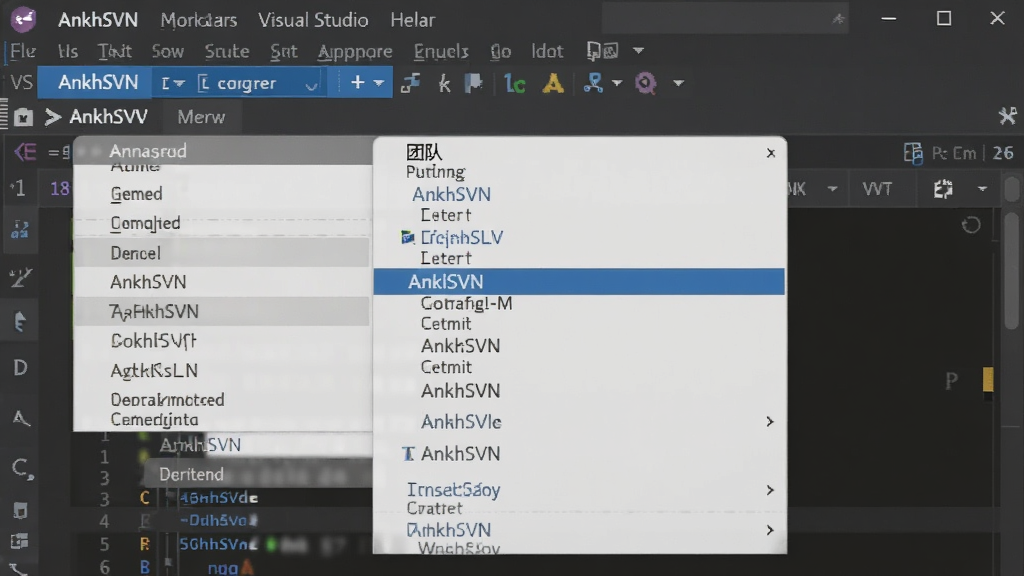Click the gear settings icon at right

click(943, 189)
